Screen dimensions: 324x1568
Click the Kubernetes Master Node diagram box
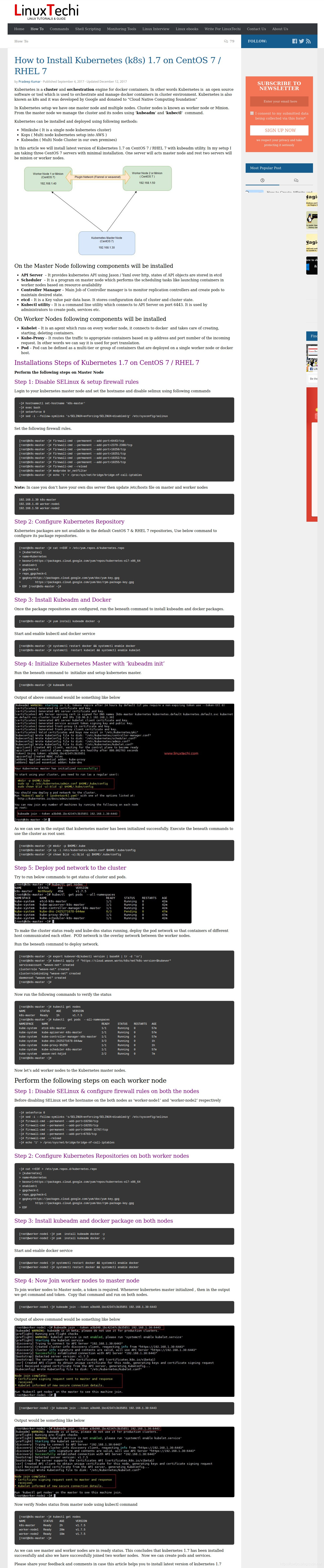click(x=106, y=243)
